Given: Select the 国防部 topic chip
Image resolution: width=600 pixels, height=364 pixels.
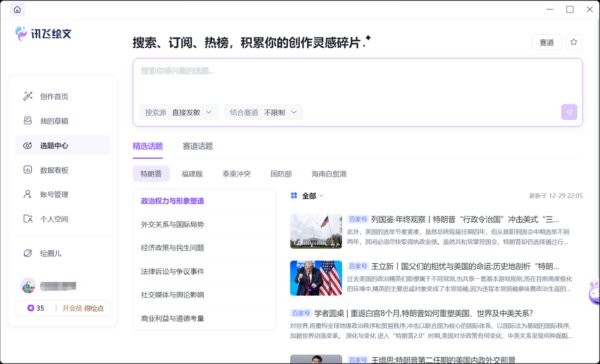Looking at the screenshot, I should coord(281,174).
